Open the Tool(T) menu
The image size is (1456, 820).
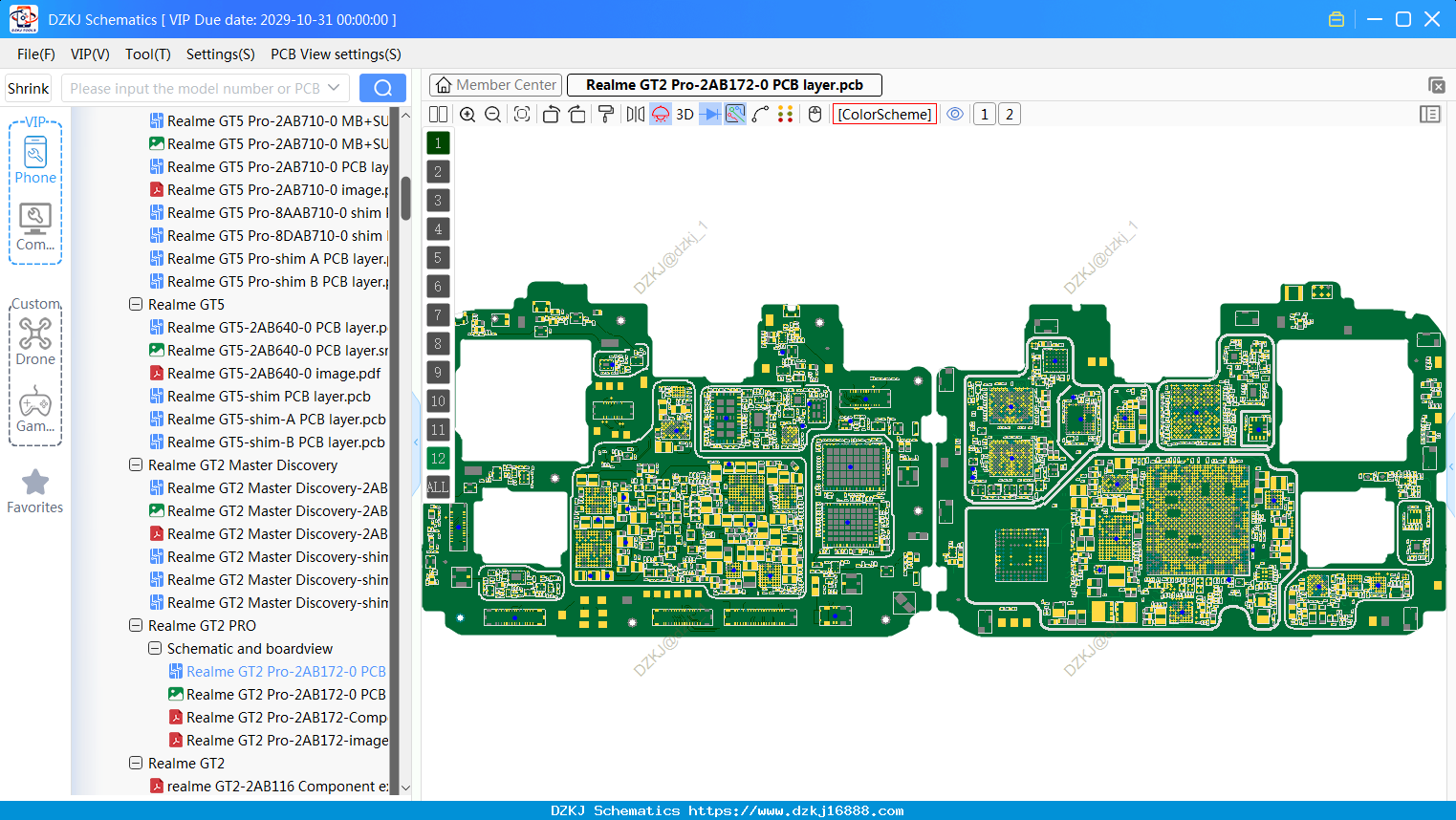point(148,54)
